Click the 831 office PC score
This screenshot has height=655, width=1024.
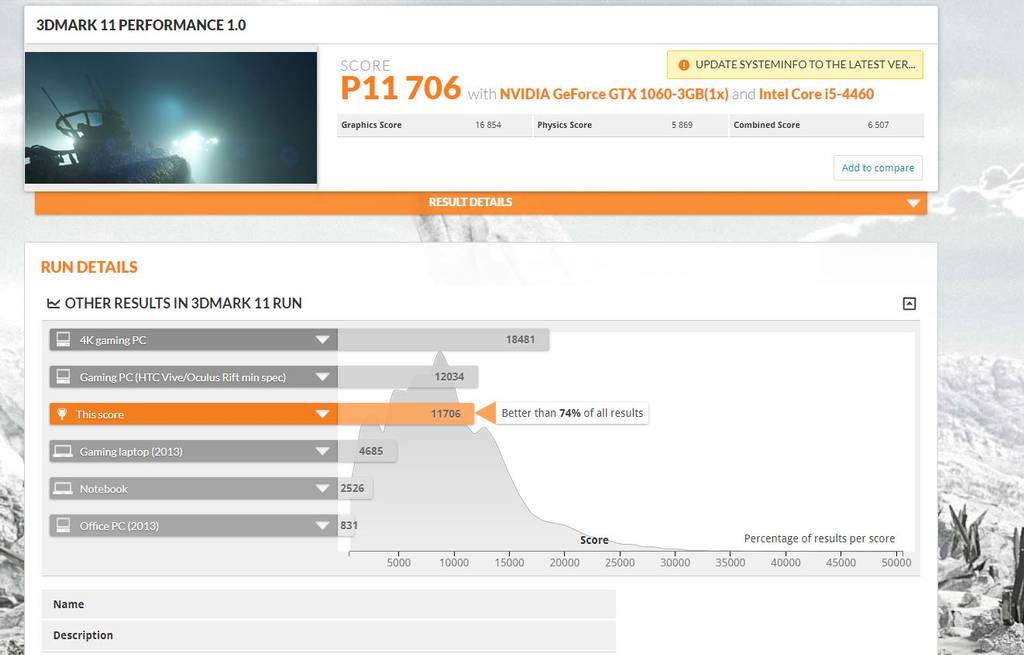349,526
